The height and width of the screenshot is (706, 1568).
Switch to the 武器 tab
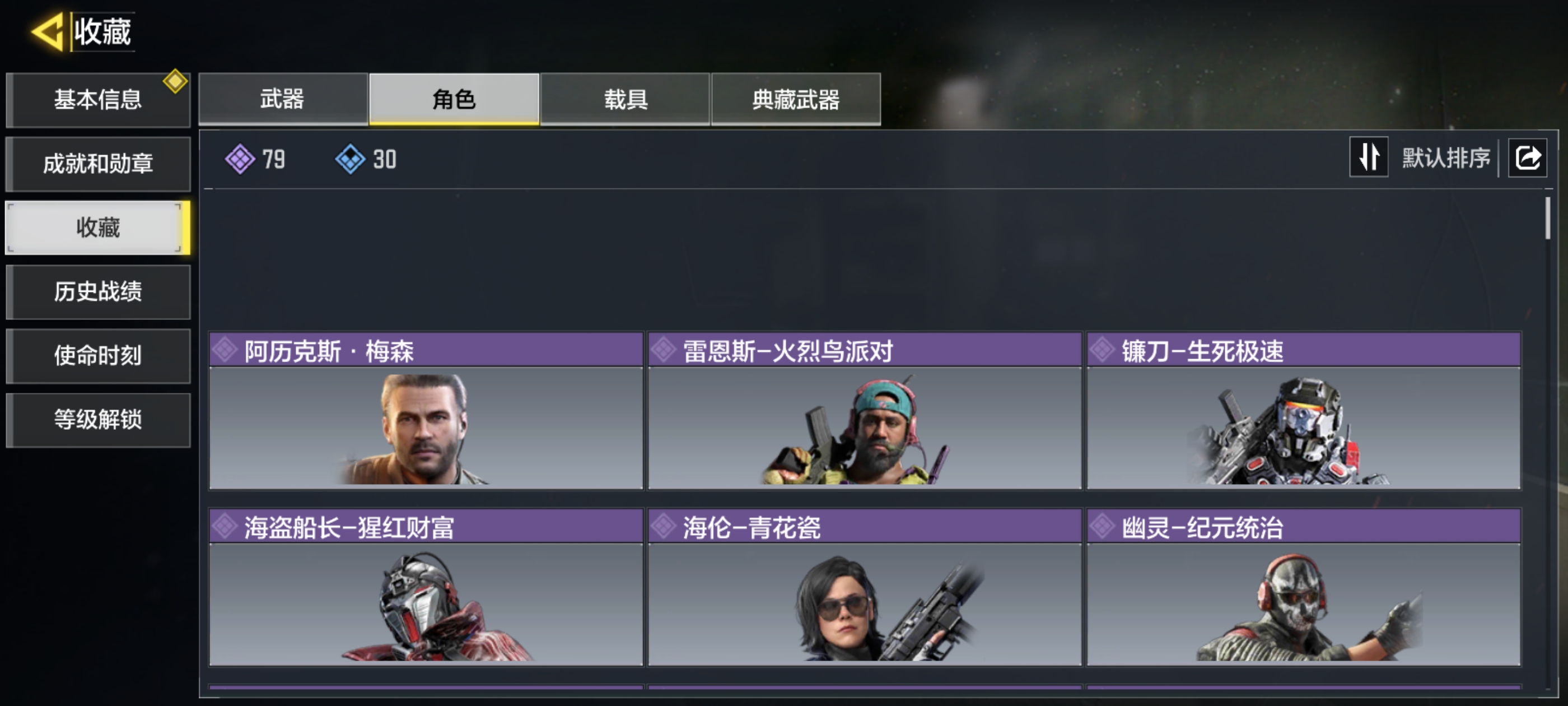tap(282, 99)
